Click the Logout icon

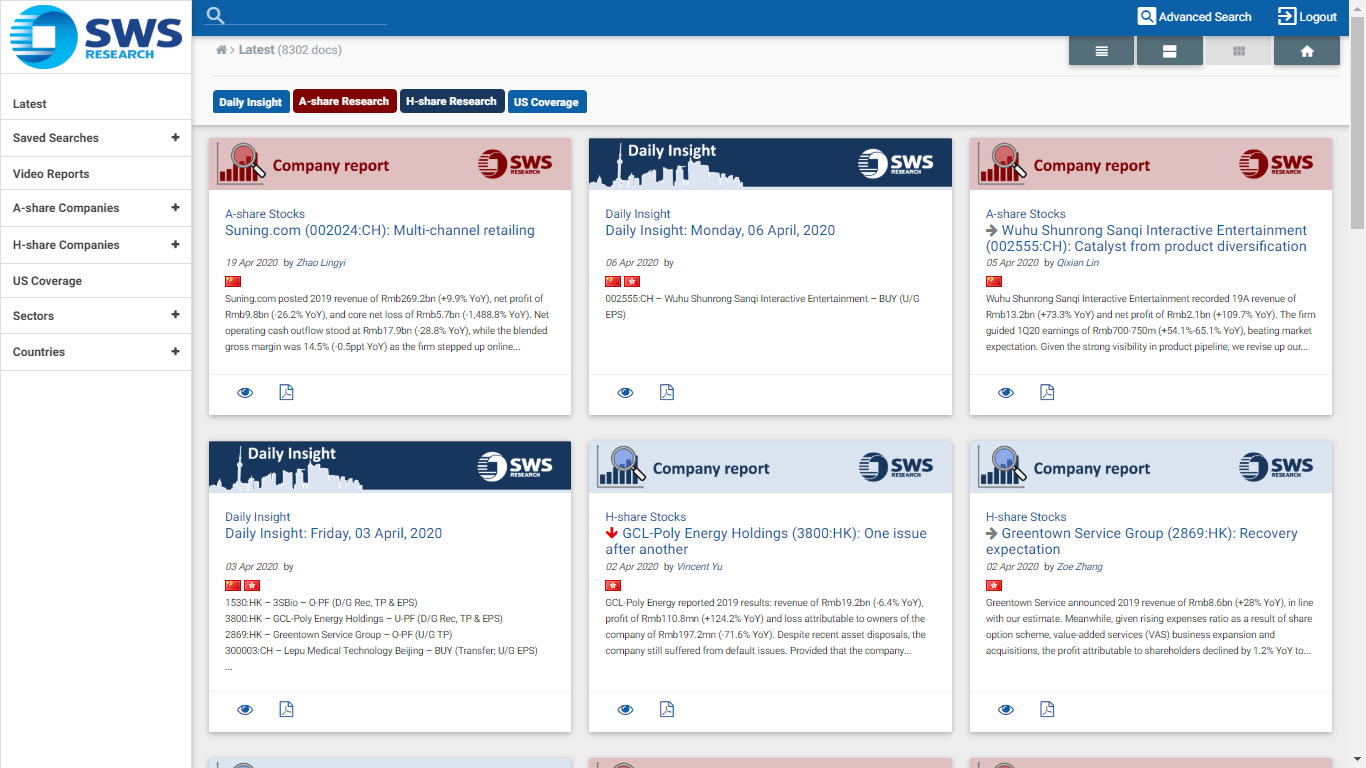point(1287,16)
